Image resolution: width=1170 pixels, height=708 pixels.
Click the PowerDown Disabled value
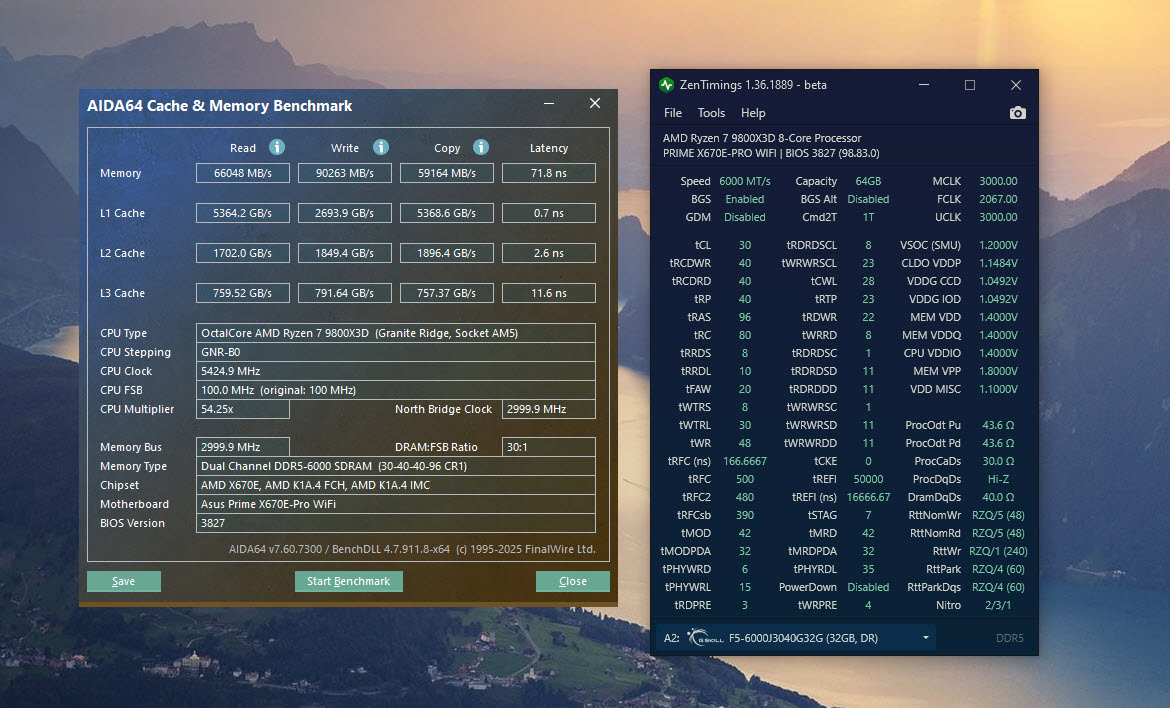(868, 587)
